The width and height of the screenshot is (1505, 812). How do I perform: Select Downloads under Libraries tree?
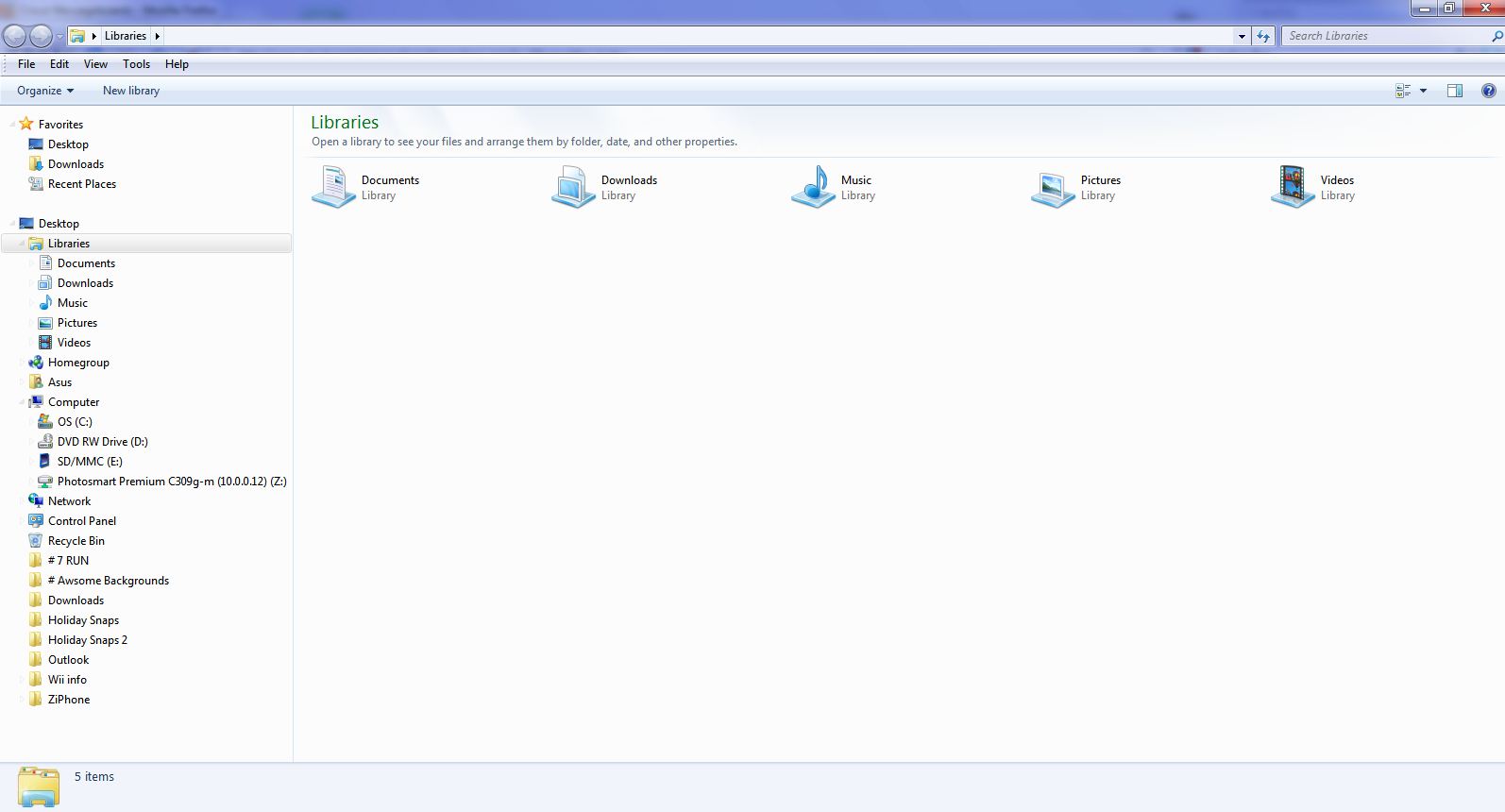point(85,283)
